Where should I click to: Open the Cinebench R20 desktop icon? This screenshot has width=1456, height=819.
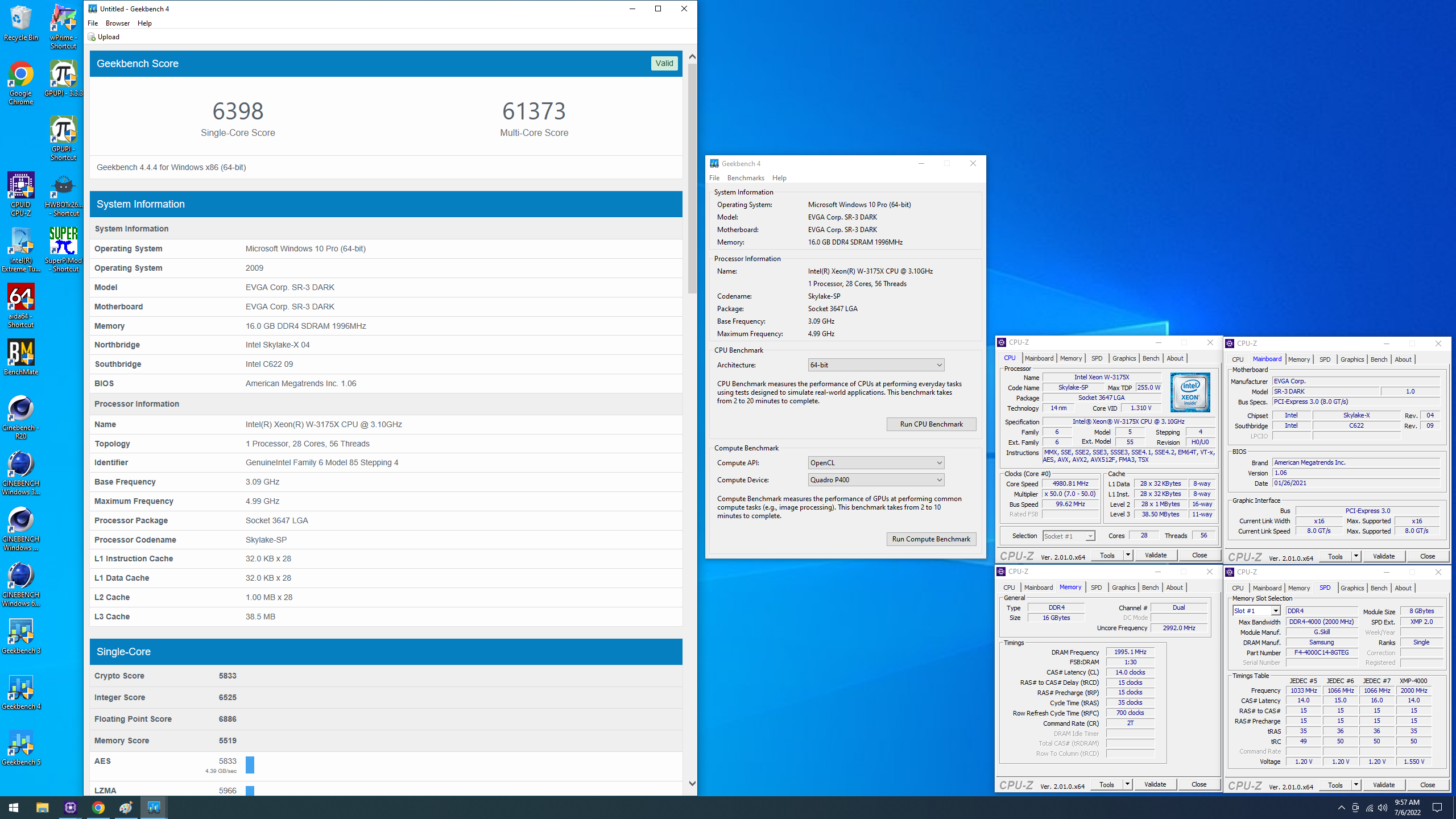point(20,417)
